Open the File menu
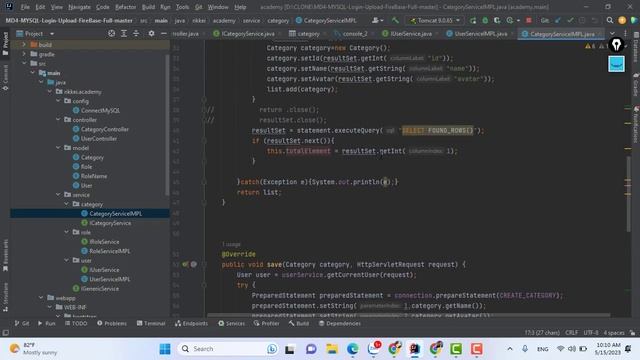This screenshot has width=640, height=360. (x=25, y=7)
